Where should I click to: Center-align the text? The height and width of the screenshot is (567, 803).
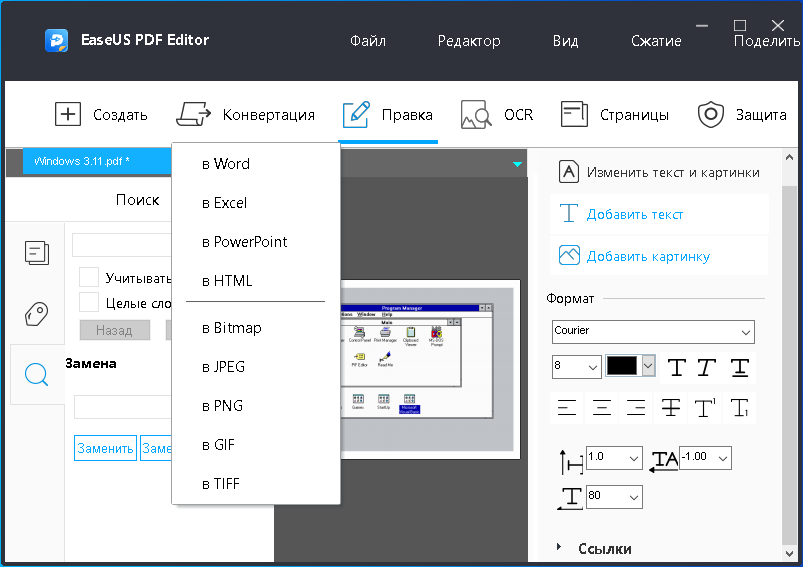[602, 408]
